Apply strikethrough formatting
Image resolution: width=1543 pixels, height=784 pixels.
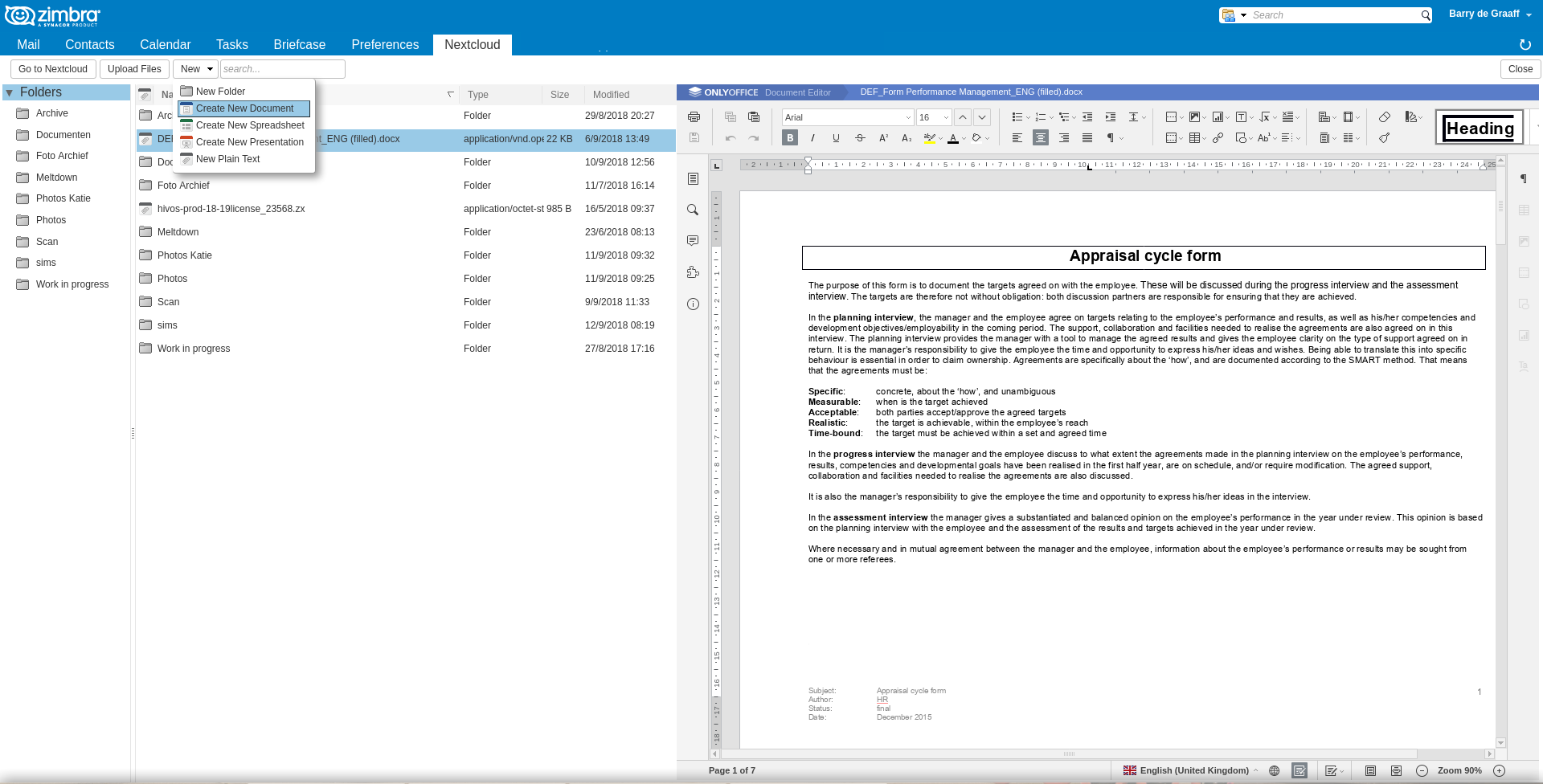tap(860, 138)
